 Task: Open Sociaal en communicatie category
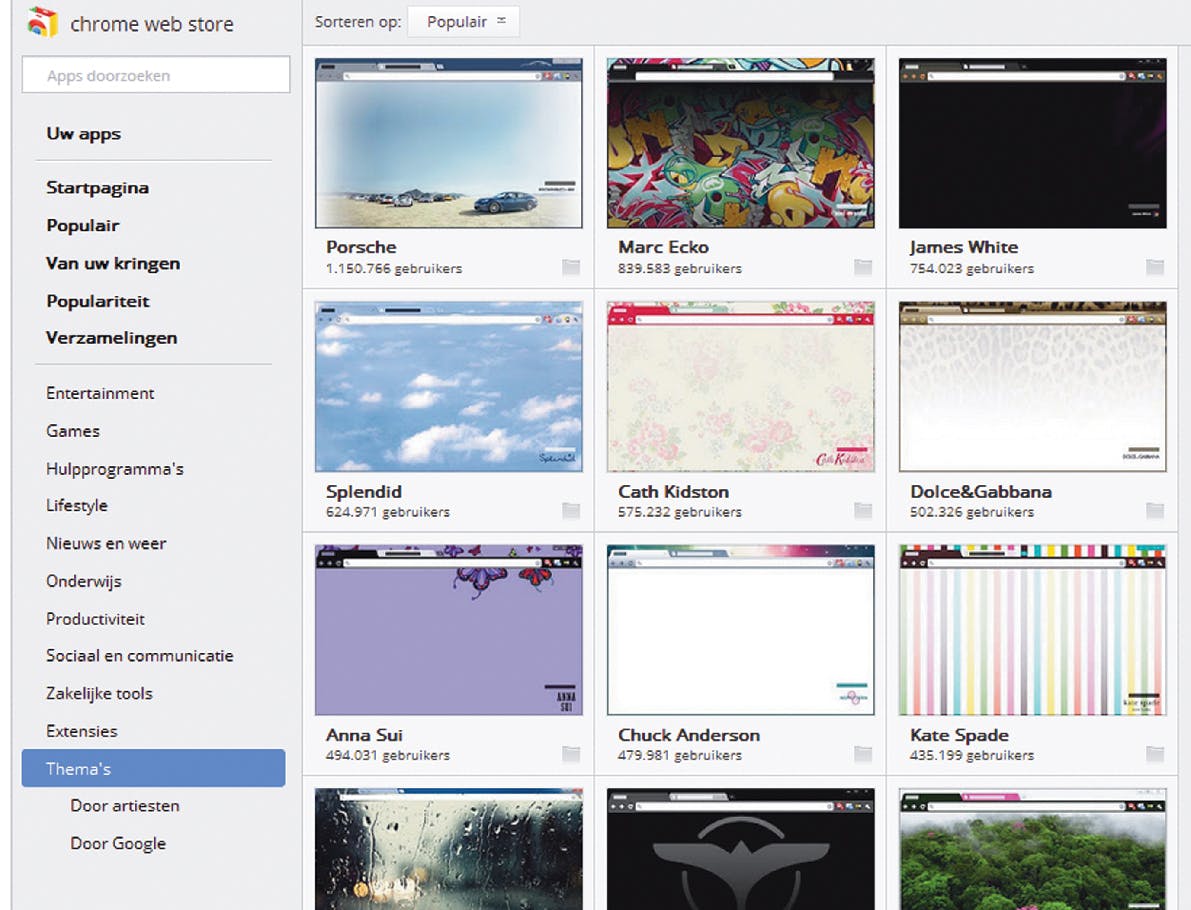coord(140,656)
